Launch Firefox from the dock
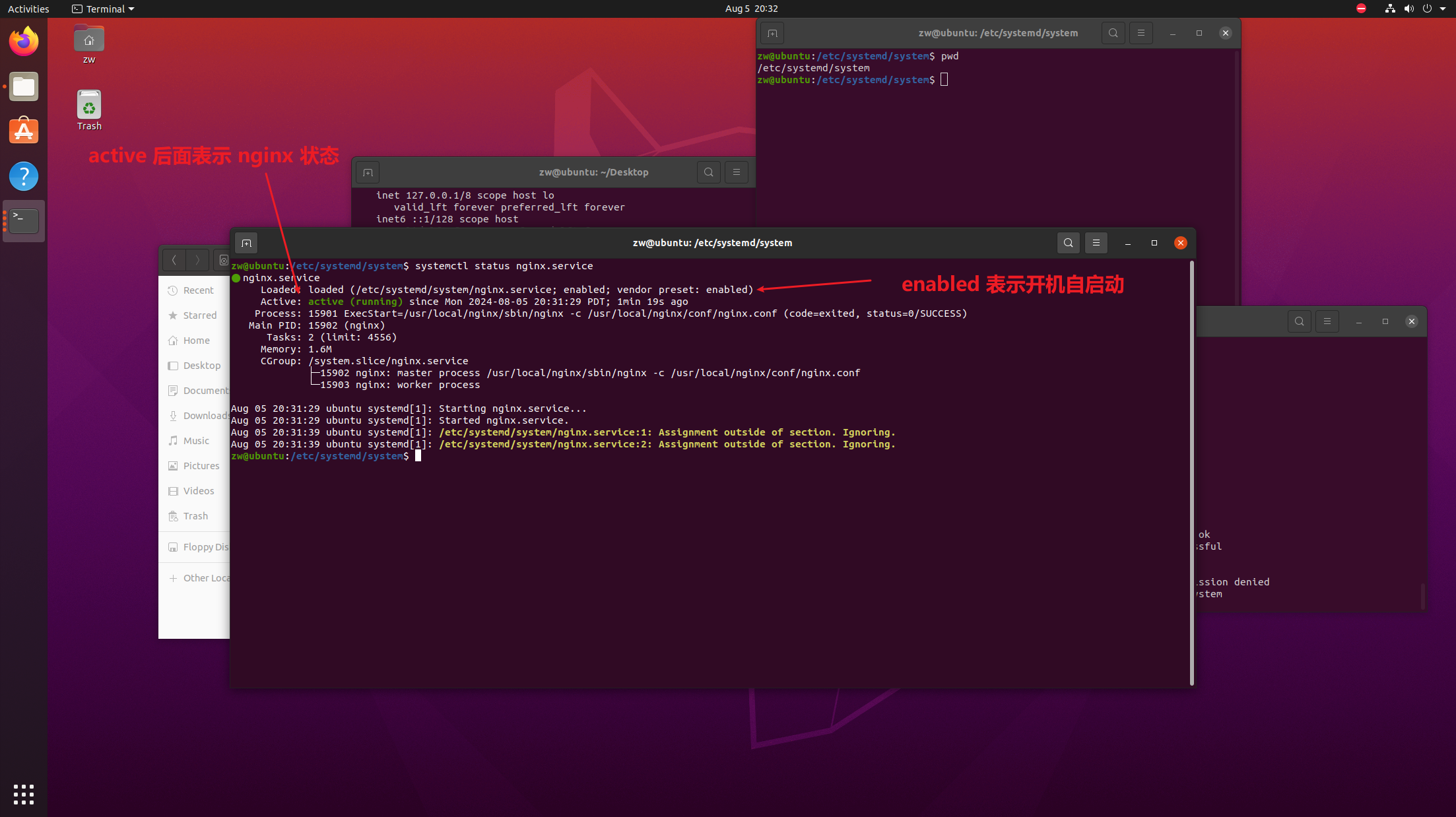The width and height of the screenshot is (1456, 817). [24, 42]
